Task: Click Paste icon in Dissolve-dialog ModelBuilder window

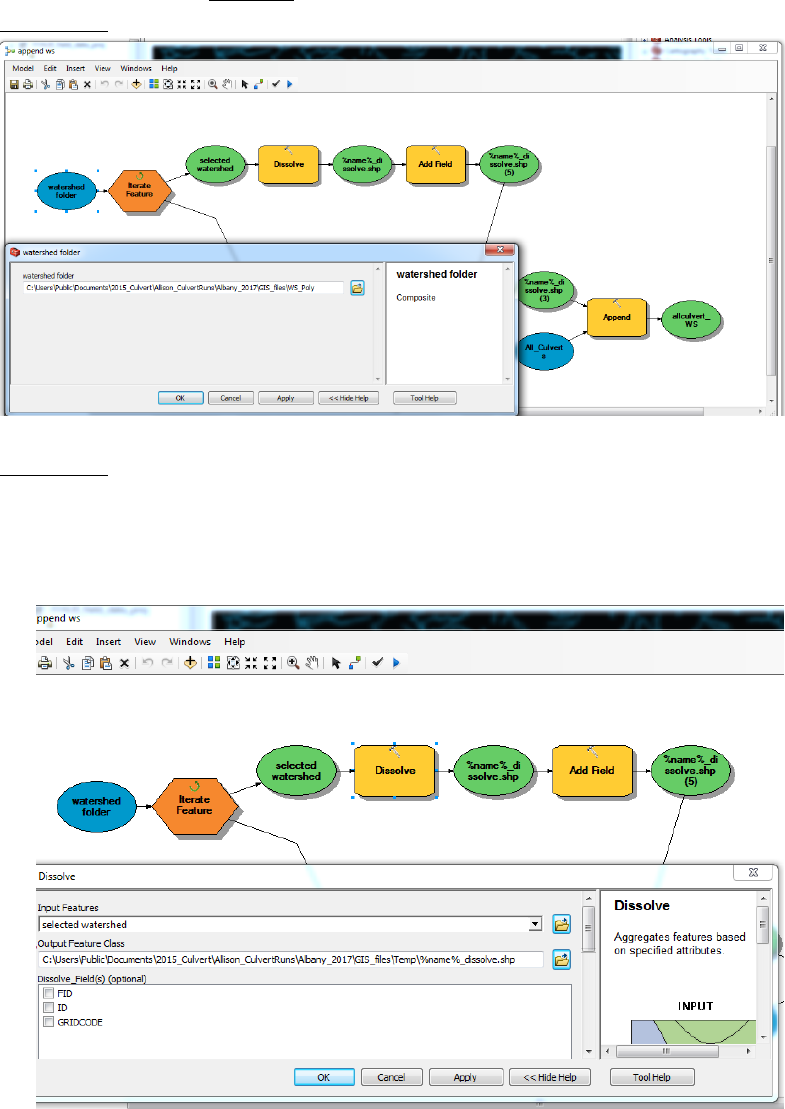Action: click(106, 663)
